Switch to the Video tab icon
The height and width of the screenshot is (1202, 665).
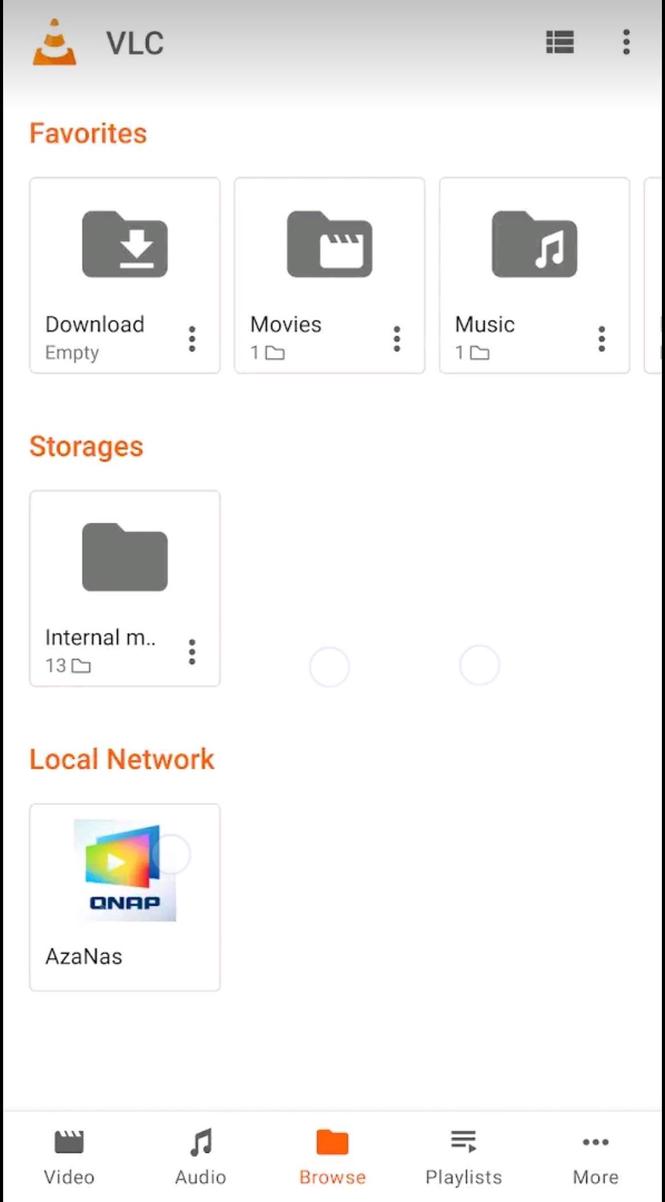[68, 1141]
